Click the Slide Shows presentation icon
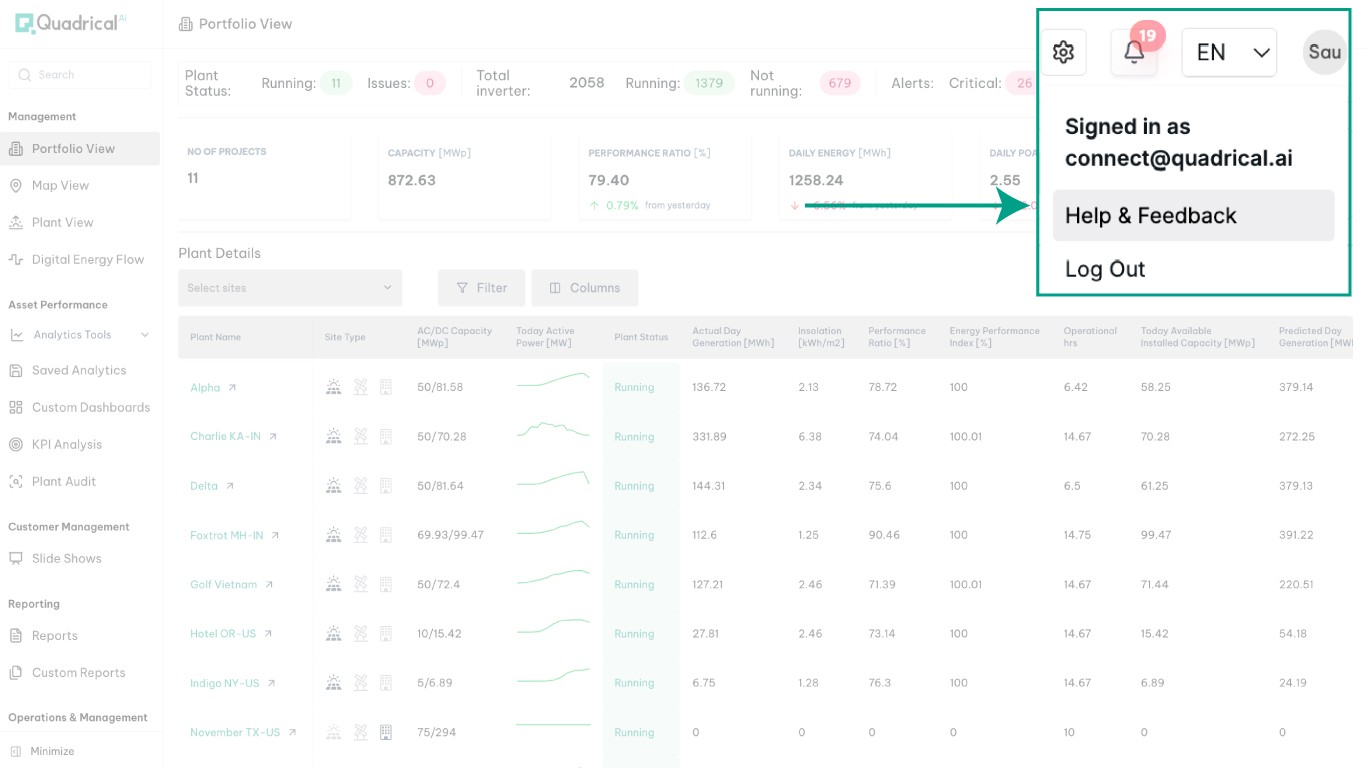This screenshot has height=768, width=1366. point(15,559)
